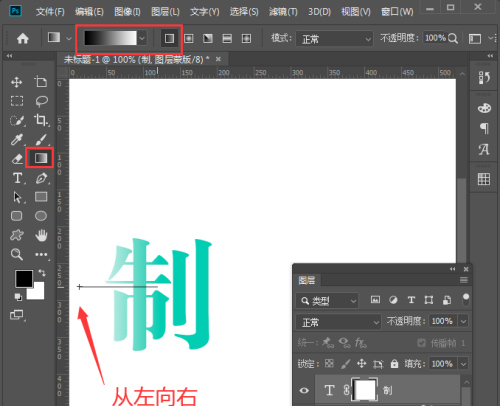The width and height of the screenshot is (500, 406).
Task: Open the layer filter 类型 dropdown
Action: 327,301
